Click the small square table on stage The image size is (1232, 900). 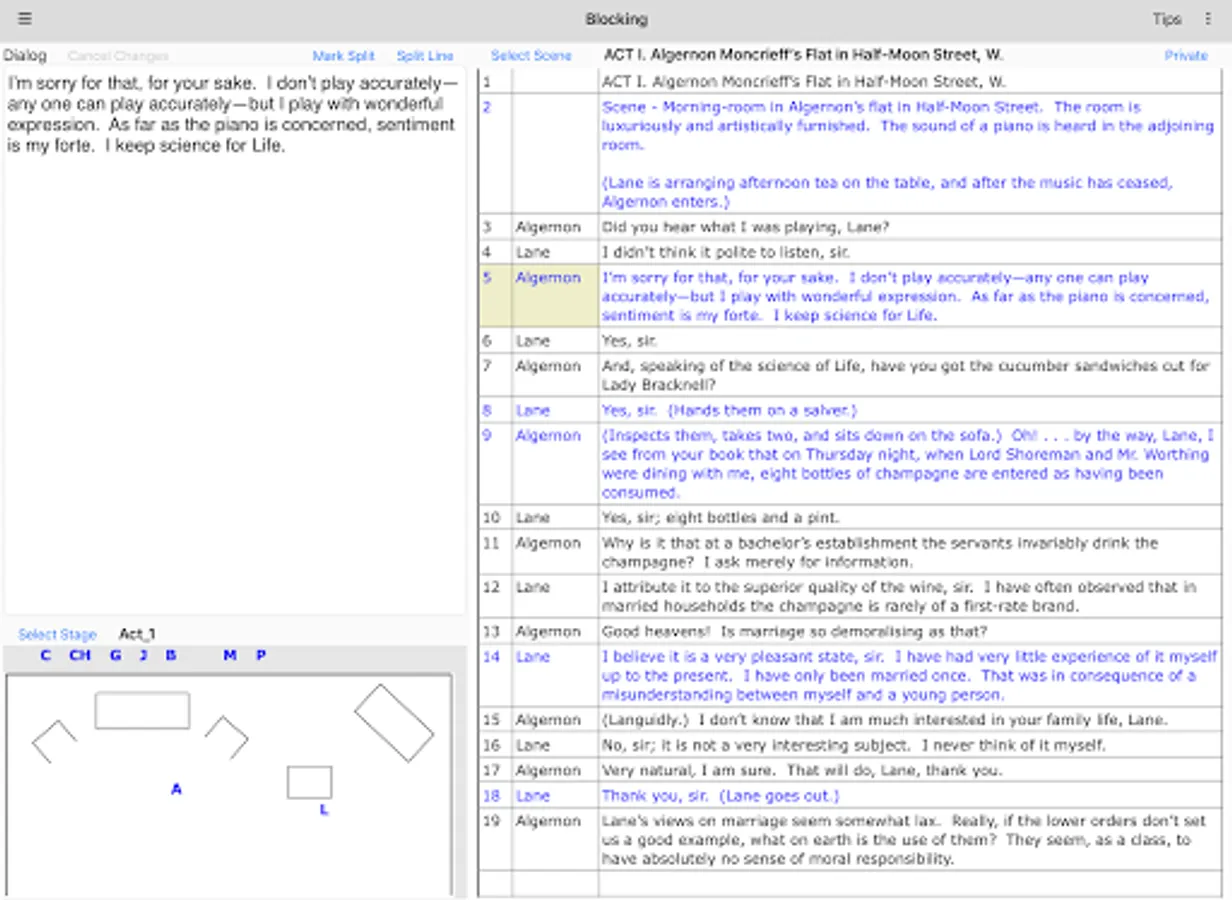(309, 782)
